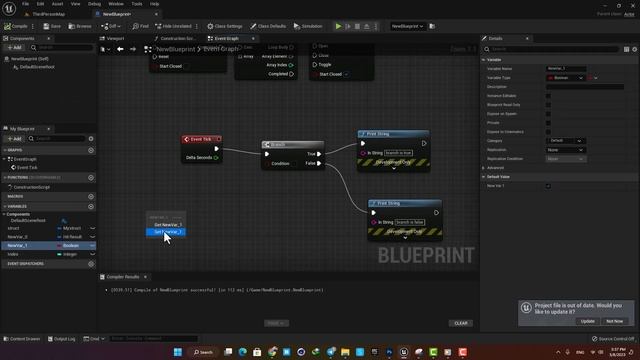Open Variable Type Boolean dropdown
The image size is (640, 360).
pos(566,78)
